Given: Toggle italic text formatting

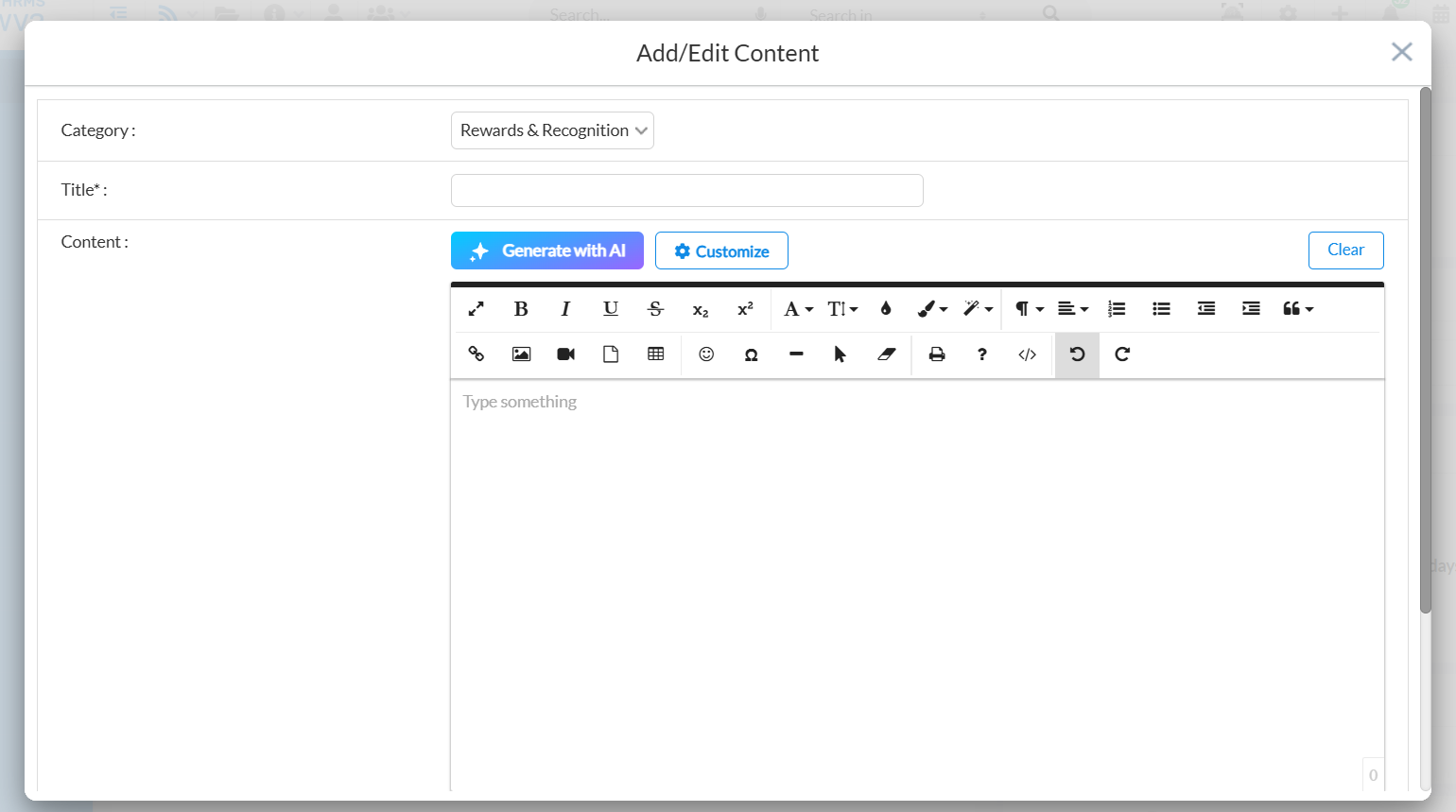Looking at the screenshot, I should (565, 309).
